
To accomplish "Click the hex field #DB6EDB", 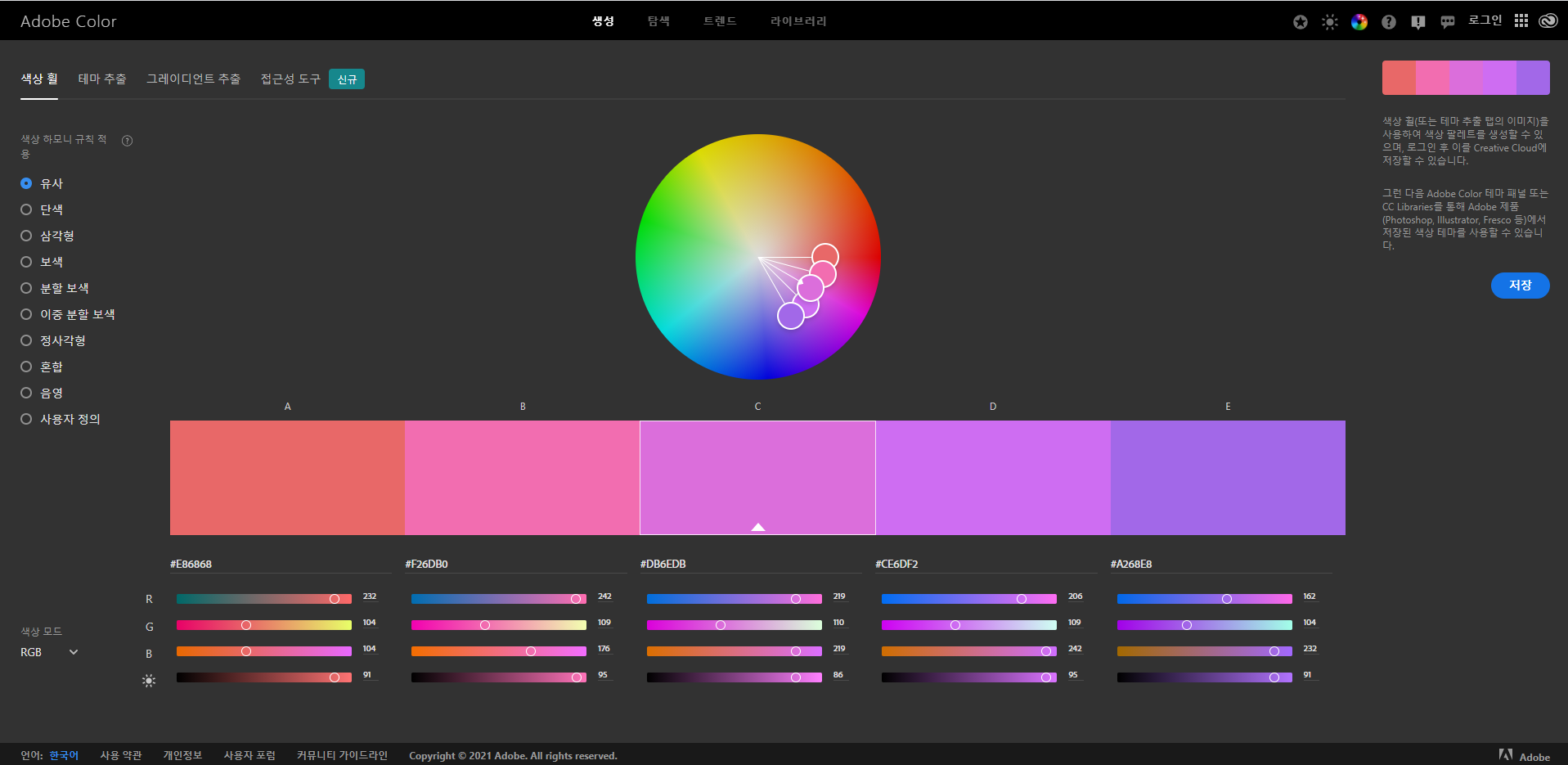I will (751, 564).
